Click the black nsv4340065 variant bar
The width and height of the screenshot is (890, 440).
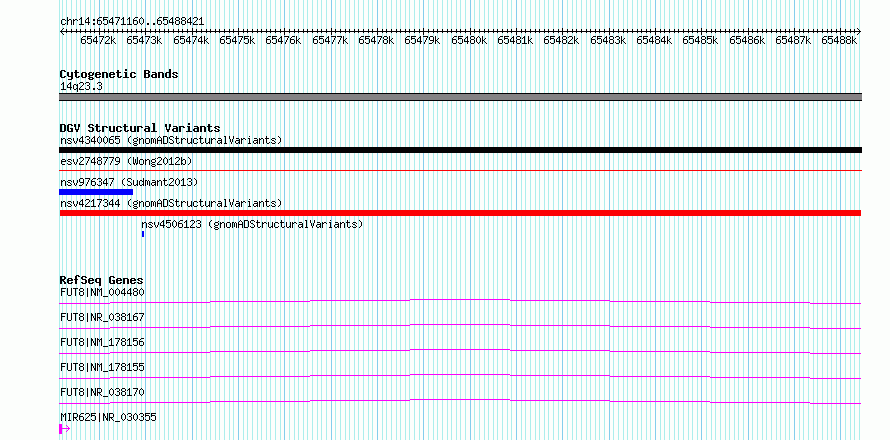point(460,150)
